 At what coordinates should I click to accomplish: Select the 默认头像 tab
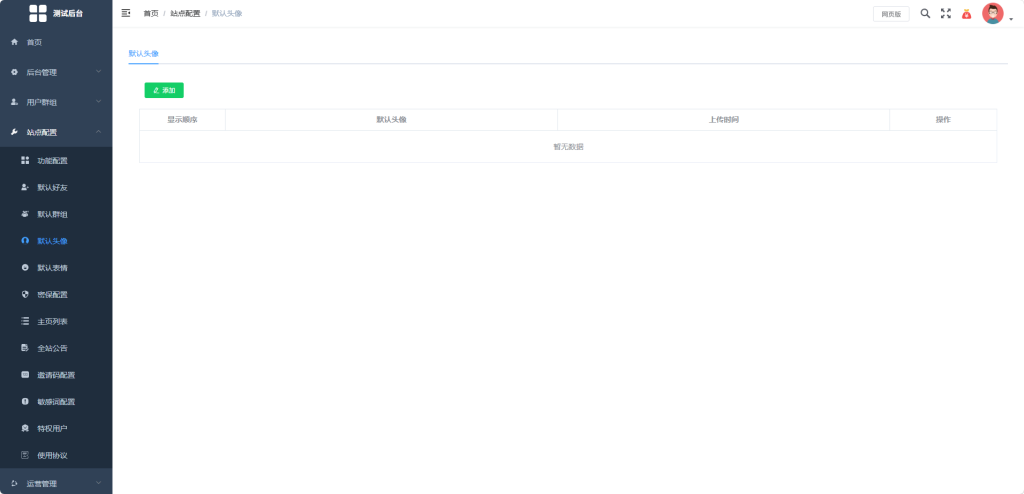click(144, 54)
